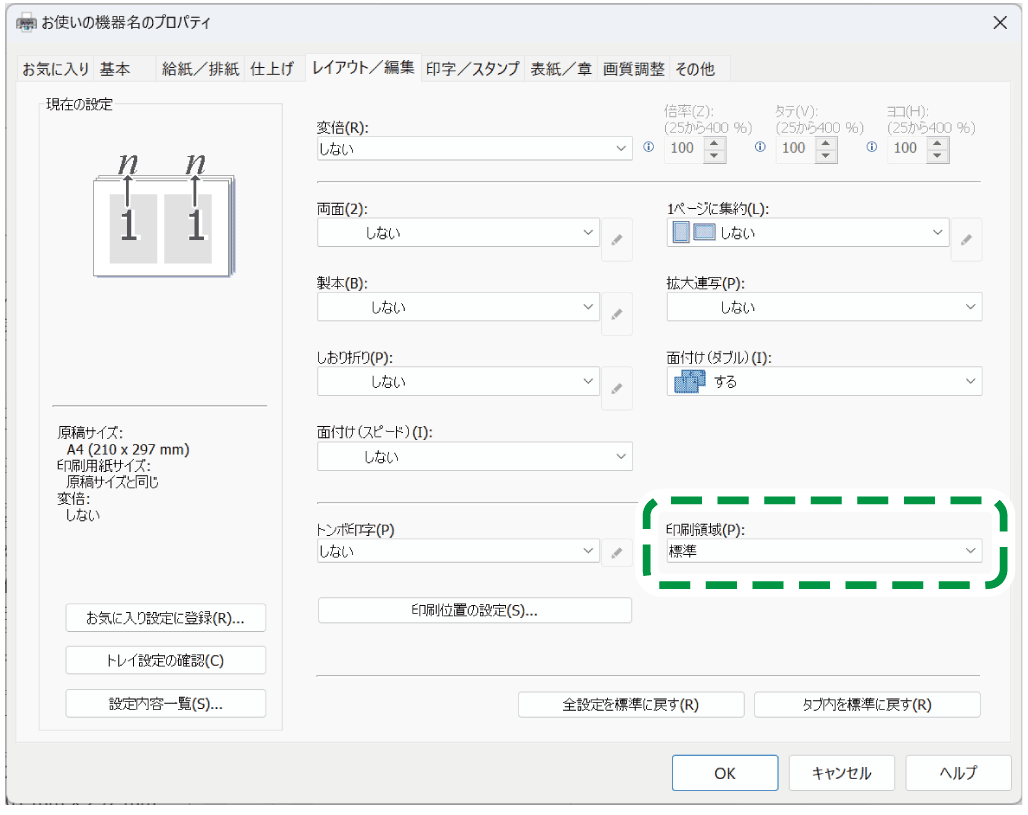Click 全設定を標準に戻す to reset all settings
Screen dimensions: 1028x815
click(630, 704)
